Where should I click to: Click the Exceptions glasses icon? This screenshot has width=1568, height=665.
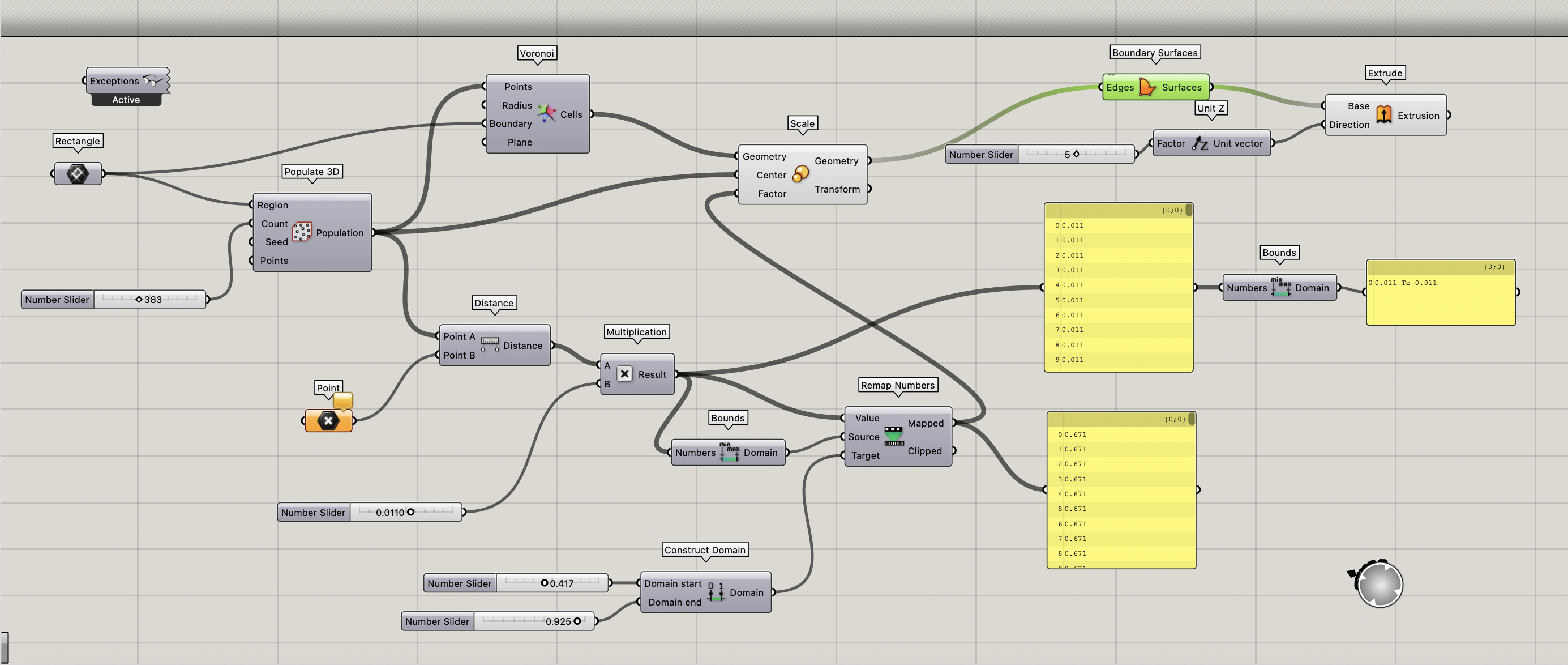tap(153, 80)
